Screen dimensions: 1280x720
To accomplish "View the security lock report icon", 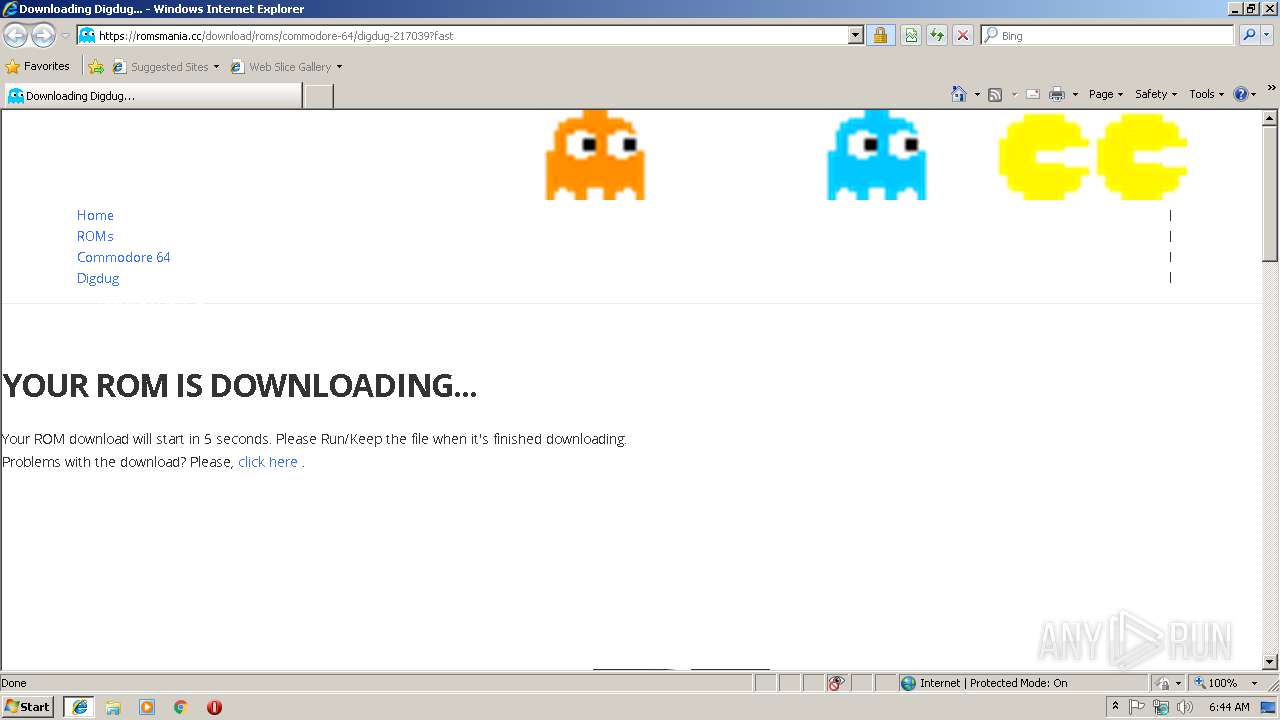I will pos(880,35).
